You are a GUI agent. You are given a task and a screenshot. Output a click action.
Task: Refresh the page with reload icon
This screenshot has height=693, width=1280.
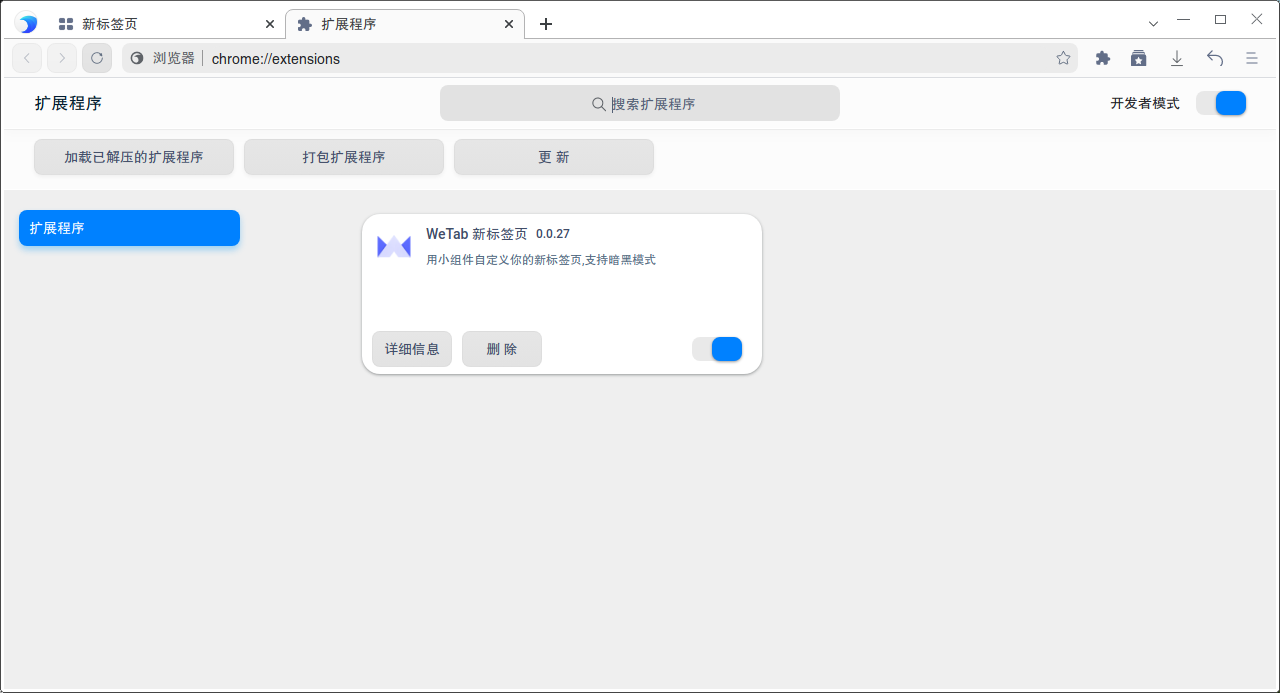[96, 58]
